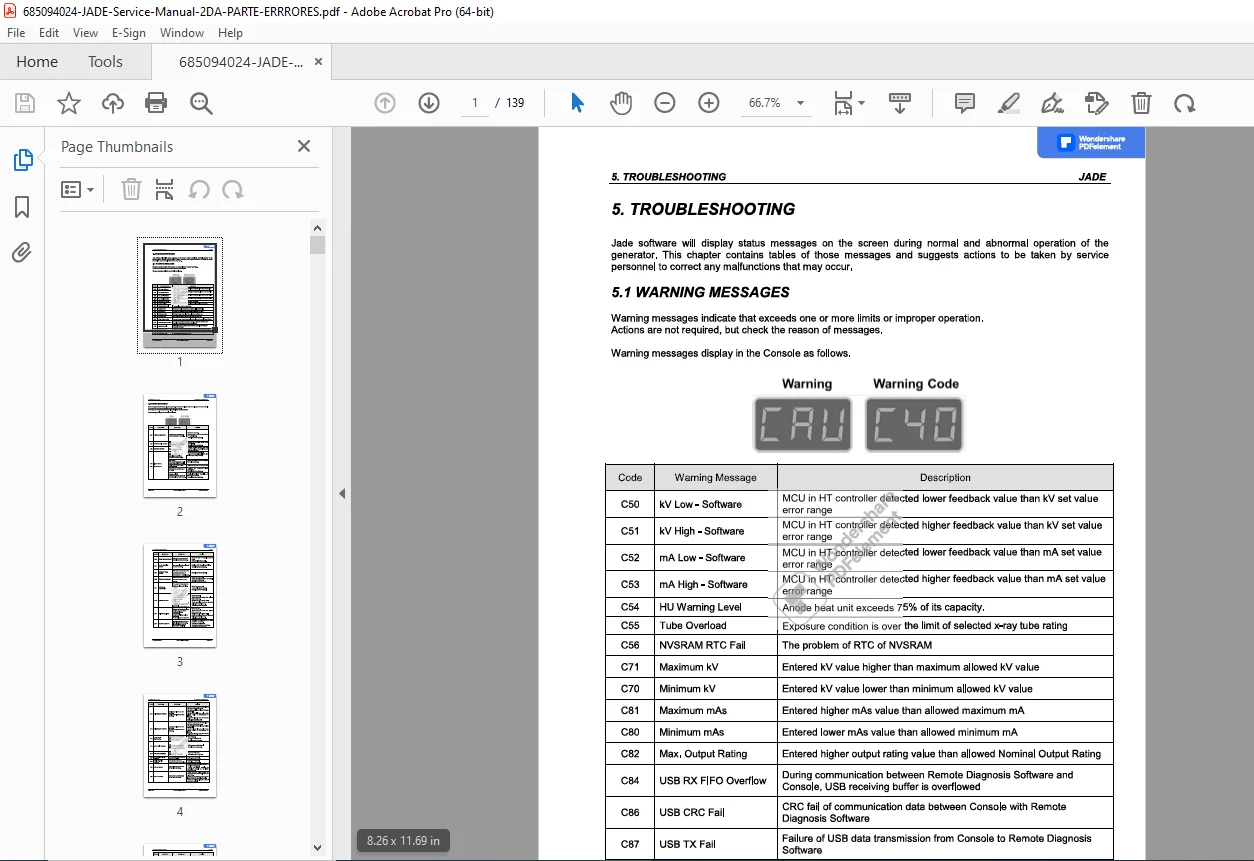
Task: Open the Window menu
Action: coord(182,33)
